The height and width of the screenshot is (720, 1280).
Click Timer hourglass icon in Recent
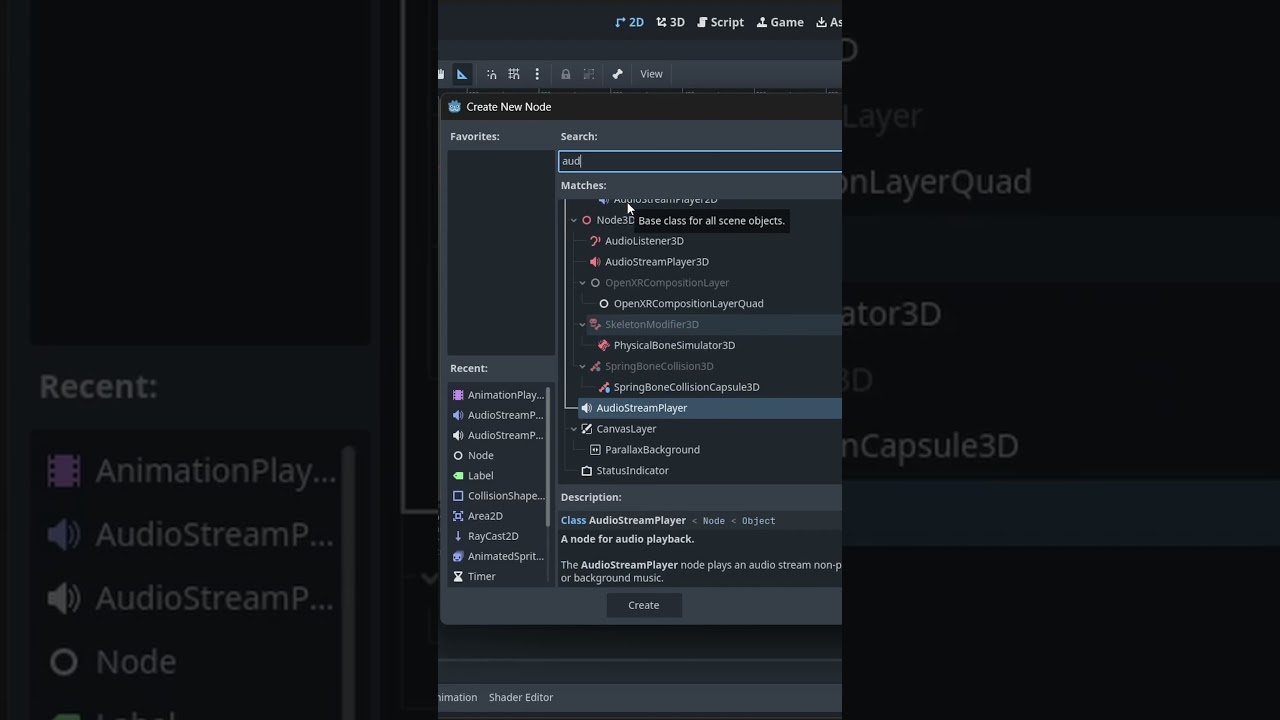[x=458, y=577]
